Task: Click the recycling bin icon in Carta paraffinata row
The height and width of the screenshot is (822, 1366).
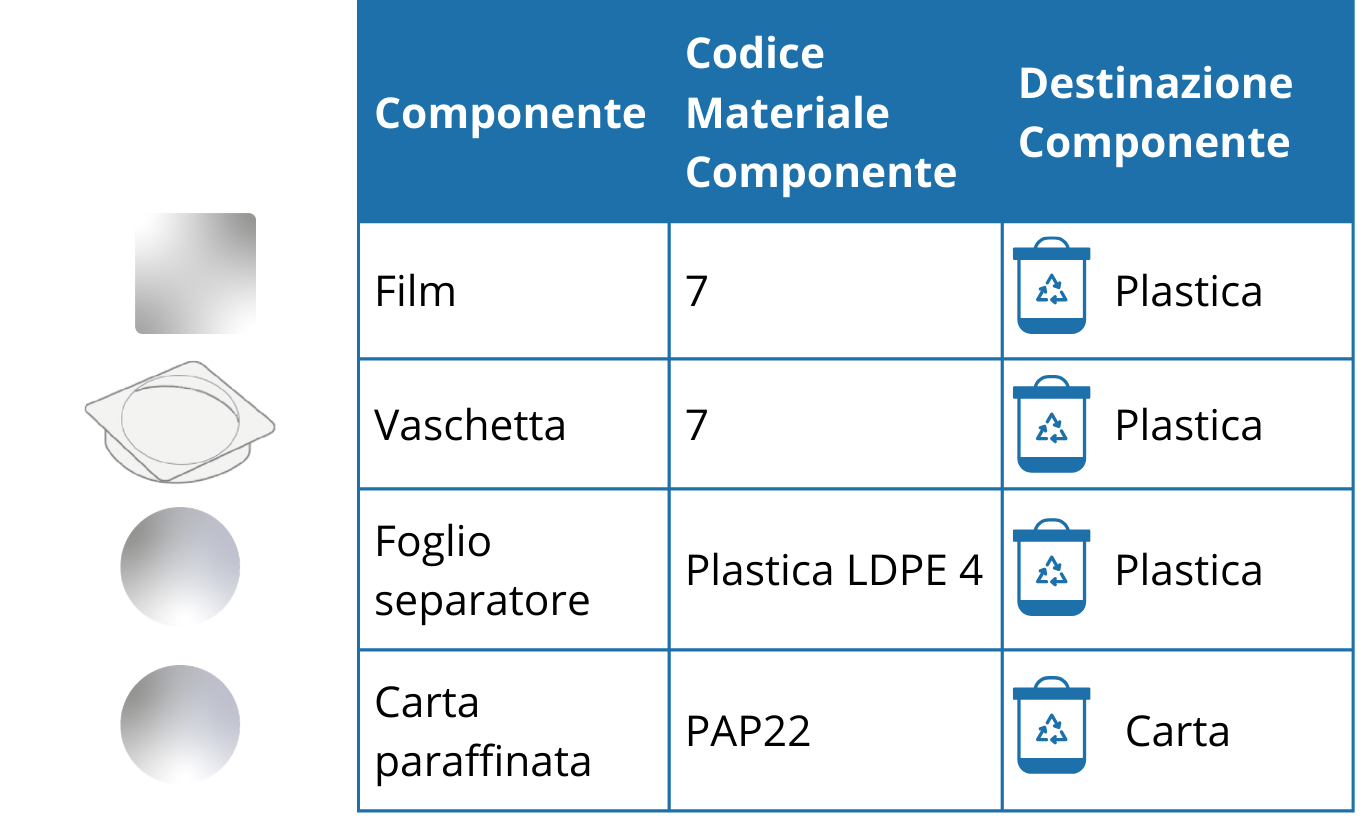Action: [1051, 725]
